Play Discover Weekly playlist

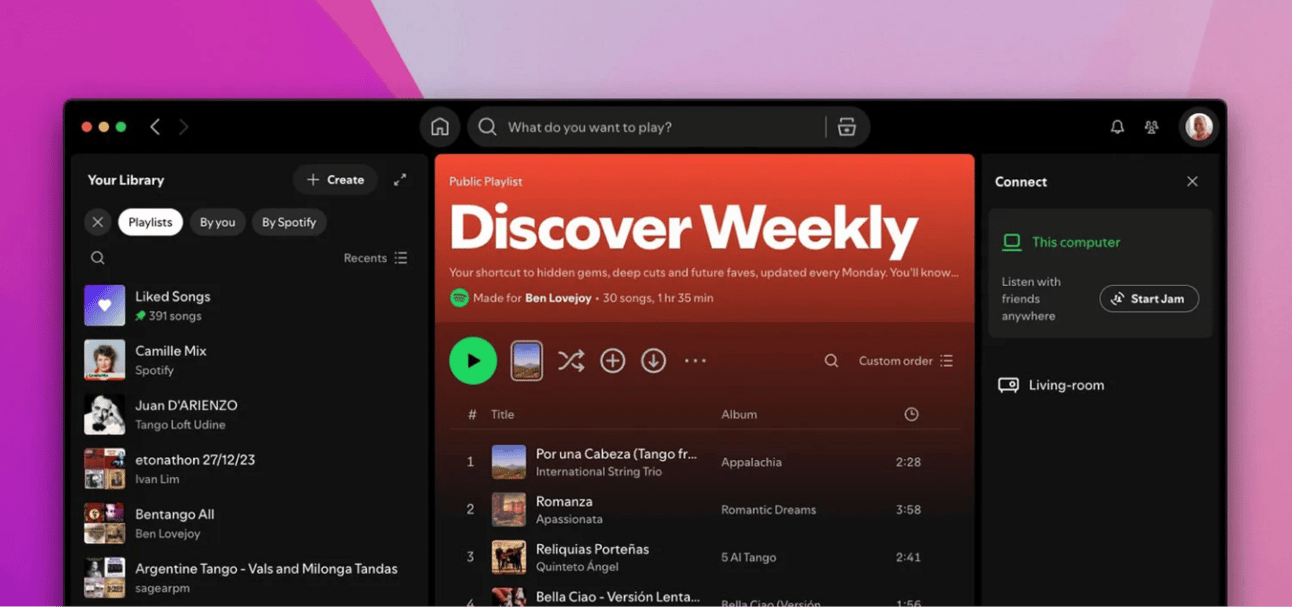[x=473, y=361]
